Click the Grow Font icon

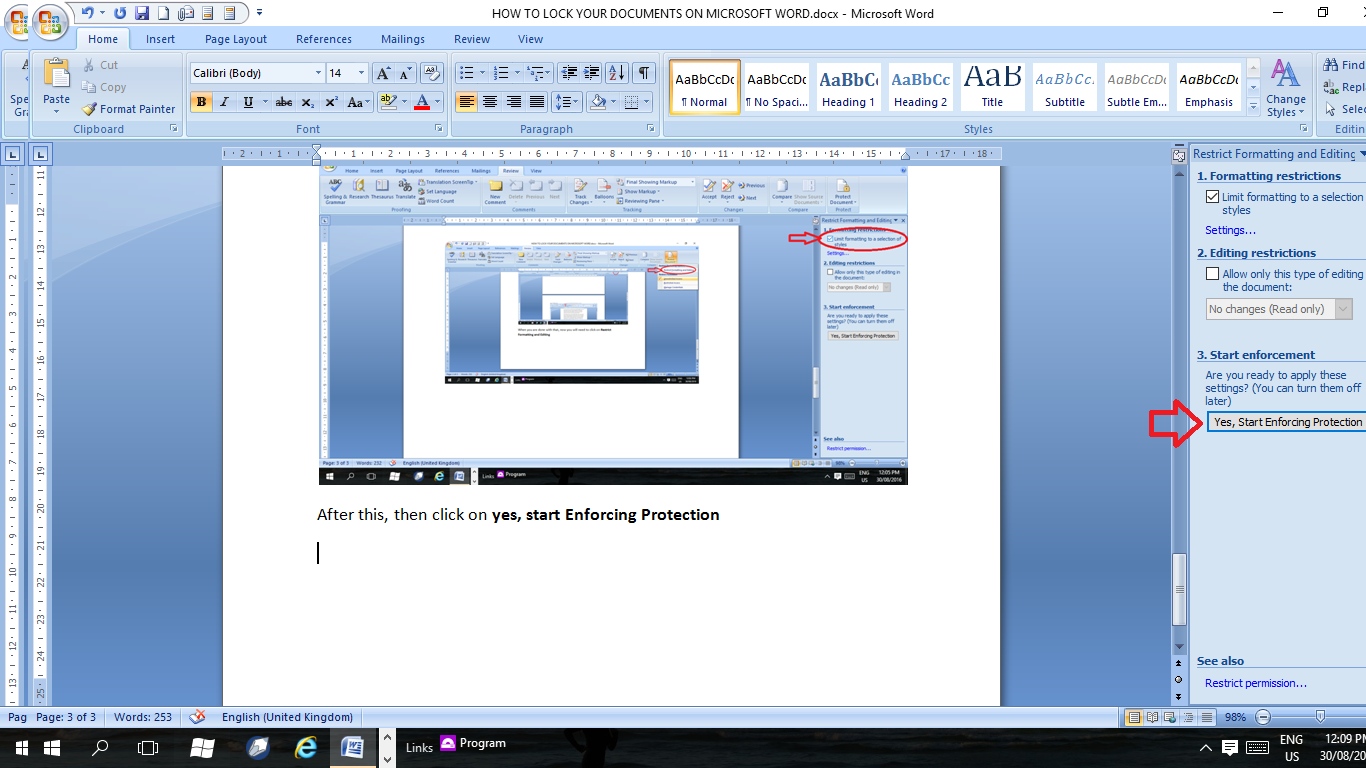coord(384,73)
